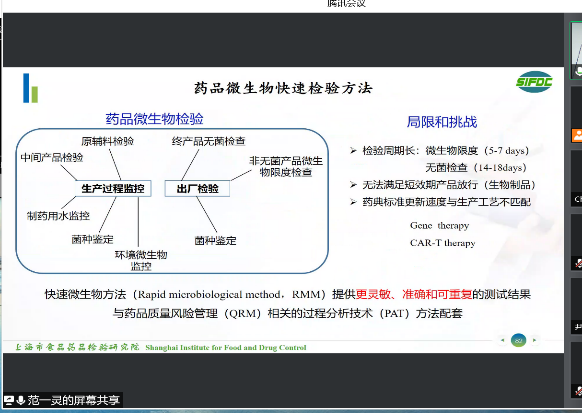Viewport: 582px width, 413px height.
Task: Select the 出厂检验 box in the diagram
Action: [197, 189]
